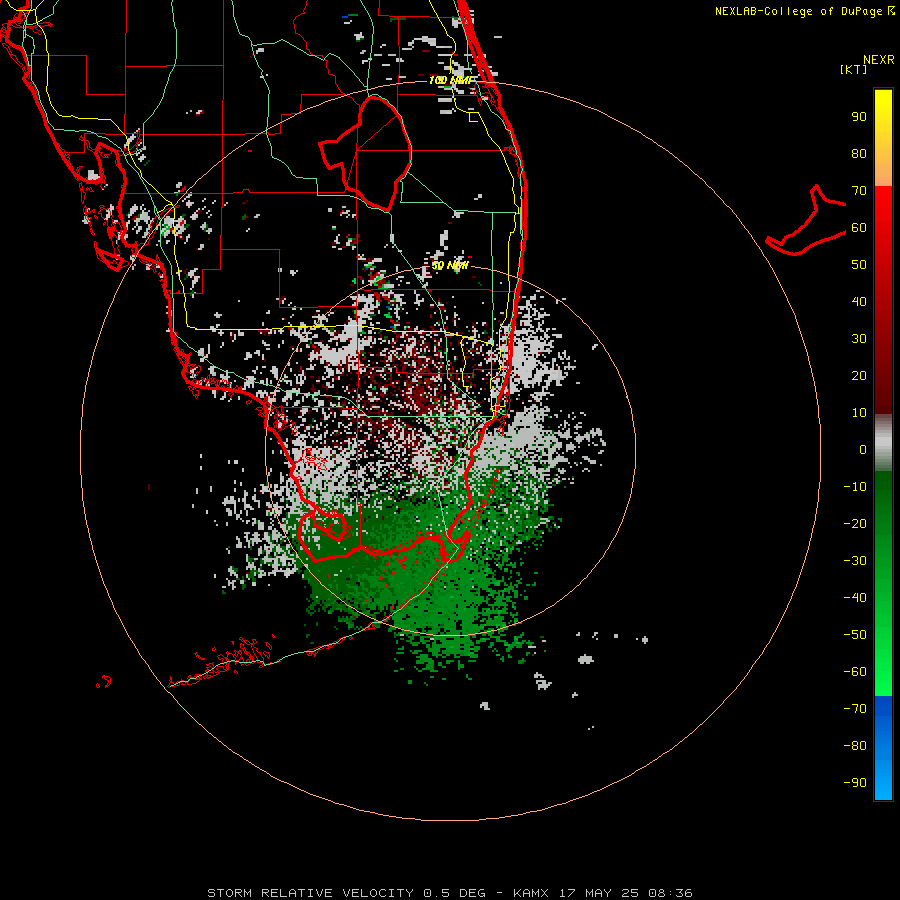Image resolution: width=900 pixels, height=900 pixels.
Task: Click the 70 value on the velocity scale
Action: pos(859,191)
